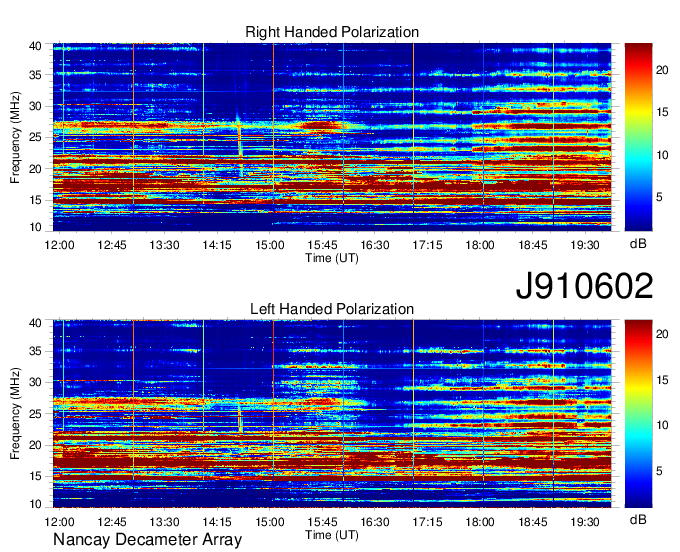This screenshot has height=552, width=680.
Task: Click the "25" frequency tick of Right Handed plot
Action: coord(35,138)
